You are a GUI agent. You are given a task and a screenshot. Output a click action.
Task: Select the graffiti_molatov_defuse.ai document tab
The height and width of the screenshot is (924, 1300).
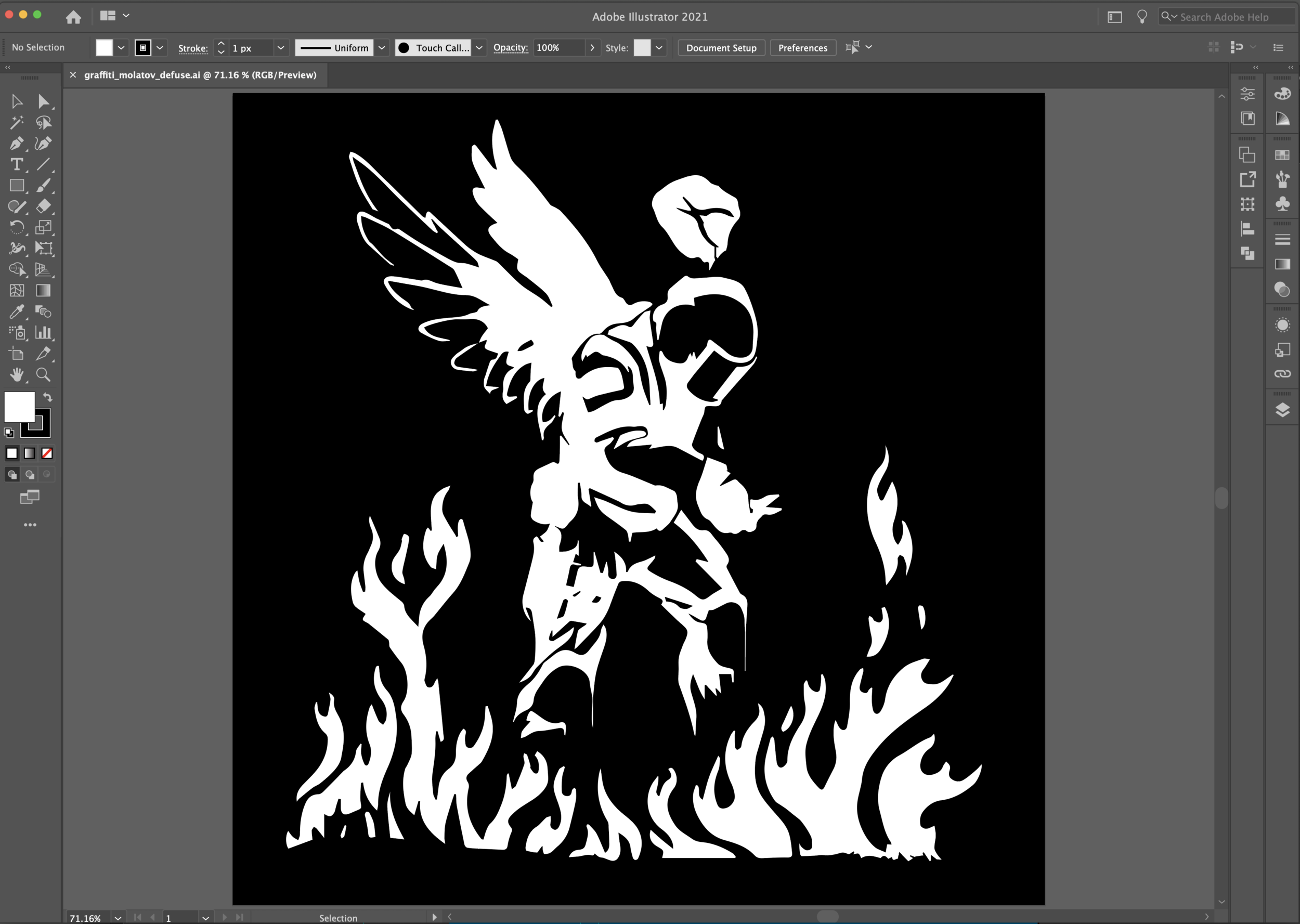coord(200,75)
